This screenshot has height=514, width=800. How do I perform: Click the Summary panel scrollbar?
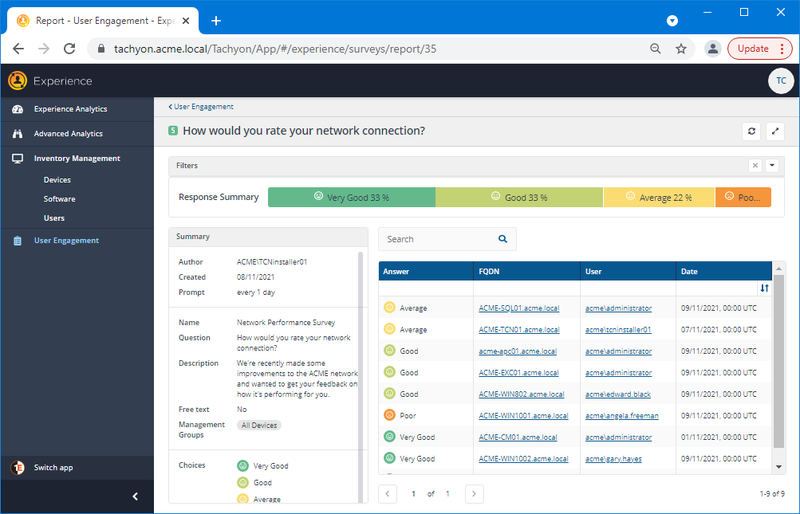361,378
